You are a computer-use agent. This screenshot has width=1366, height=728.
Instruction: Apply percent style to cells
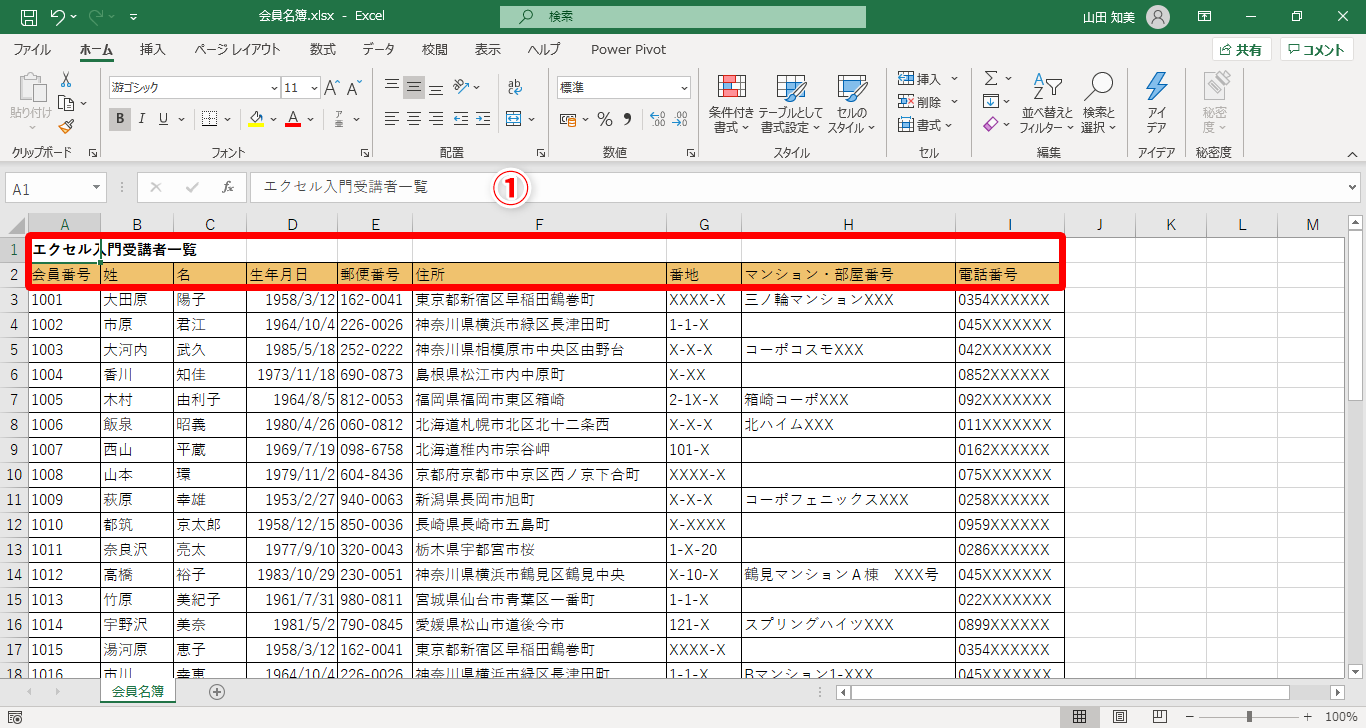click(x=604, y=120)
